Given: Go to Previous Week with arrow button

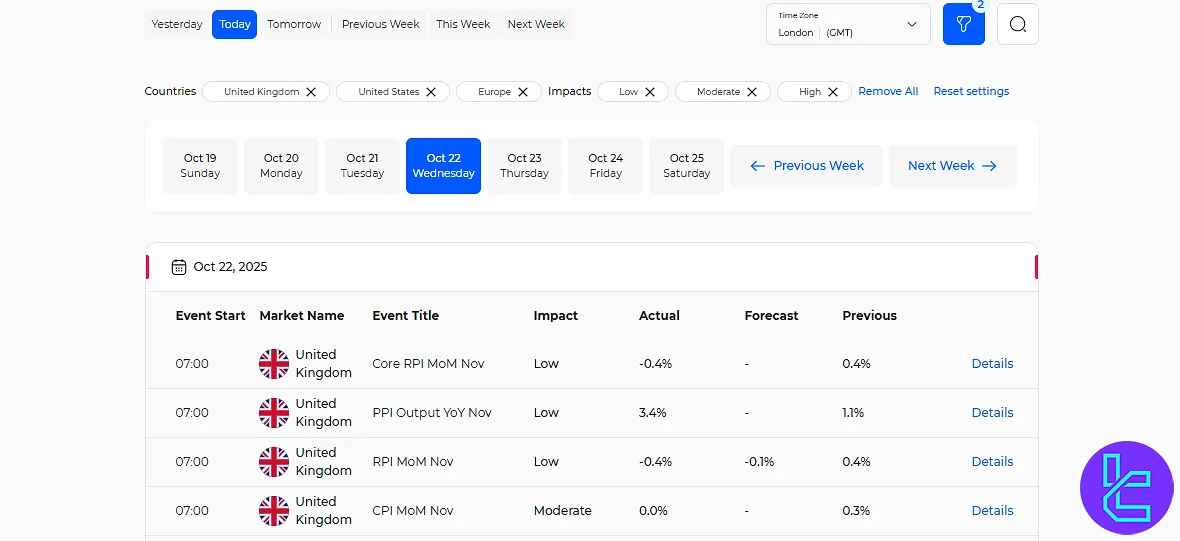Looking at the screenshot, I should pos(806,166).
